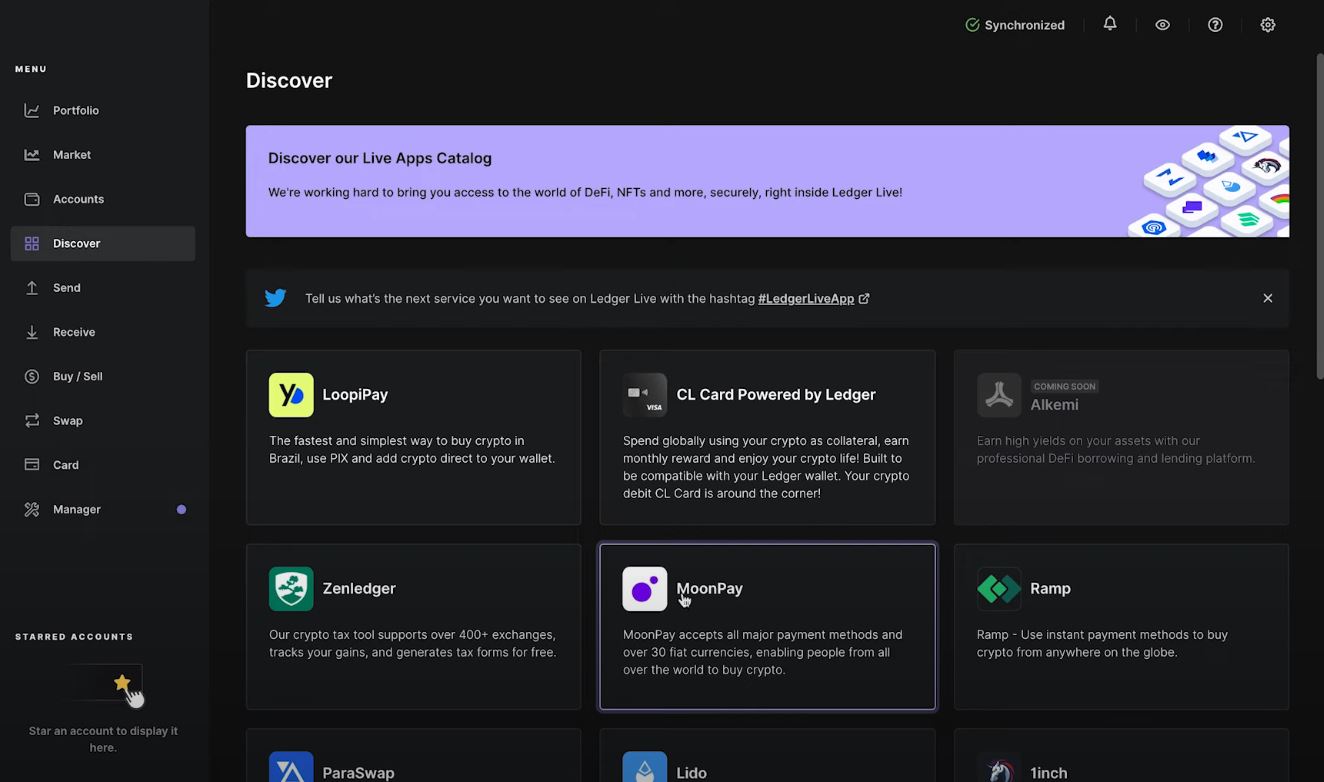Viewport: 1324px width, 782px height.
Task: Click the MoonPay description text
Action: 763,652
